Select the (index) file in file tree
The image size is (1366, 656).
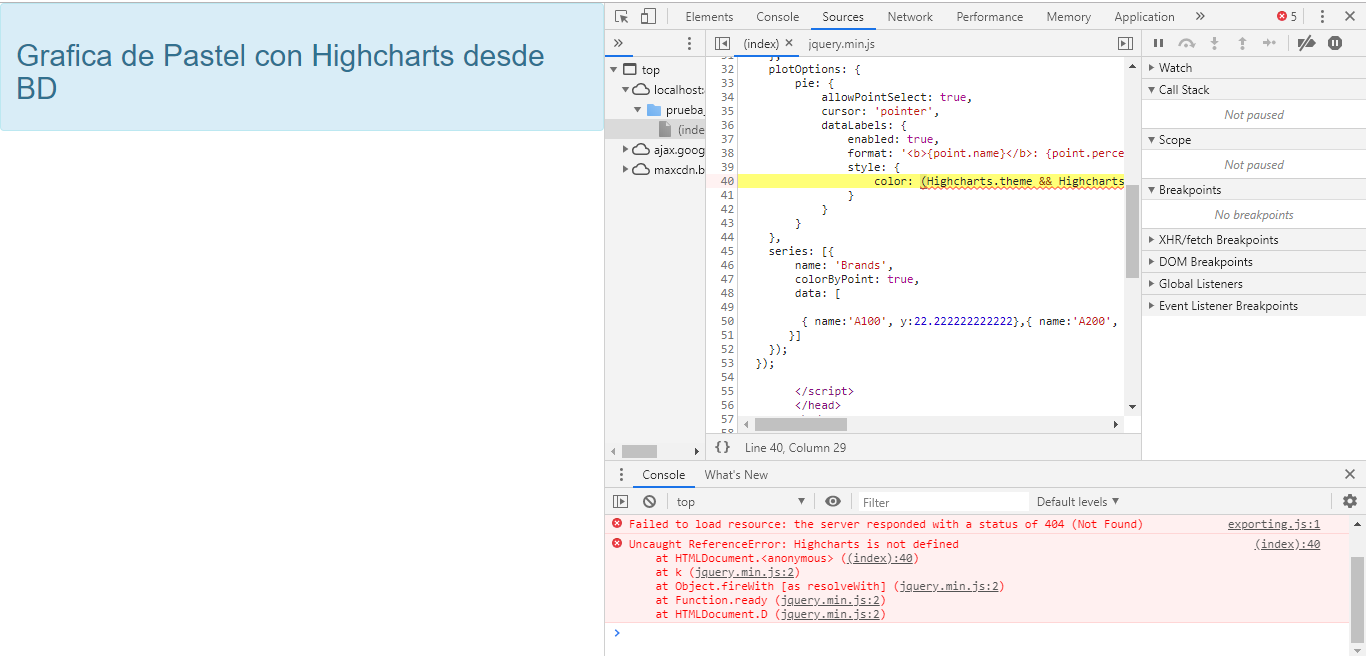682,130
